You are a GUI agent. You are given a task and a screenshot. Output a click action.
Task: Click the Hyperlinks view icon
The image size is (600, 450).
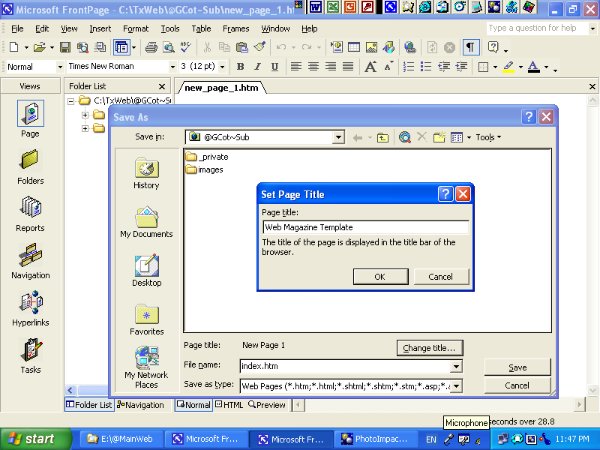pos(30,305)
